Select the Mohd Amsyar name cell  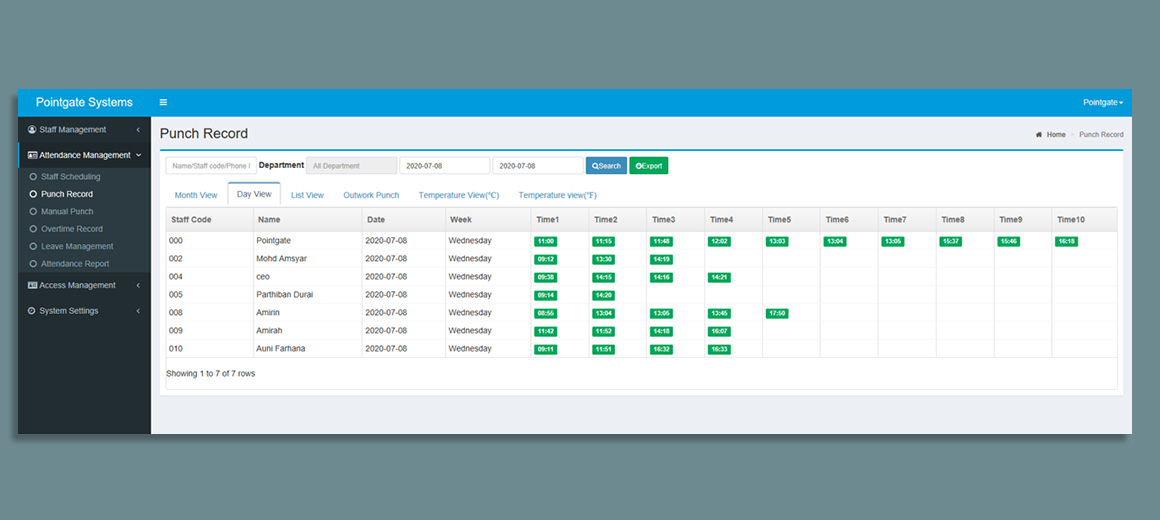pos(308,259)
